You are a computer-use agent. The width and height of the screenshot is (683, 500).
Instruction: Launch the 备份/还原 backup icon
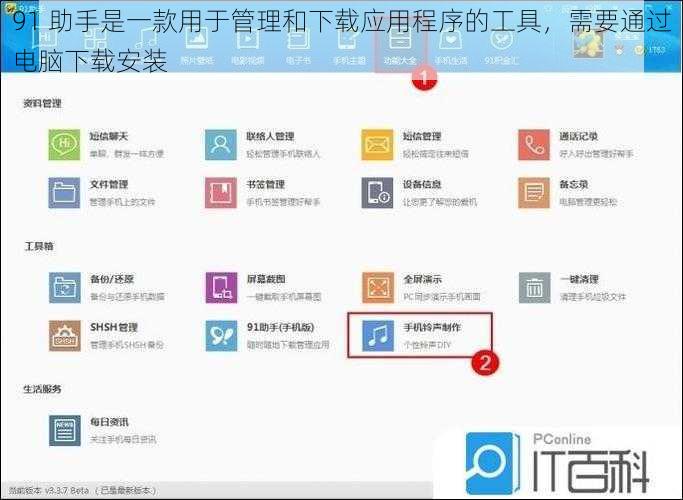click(64, 287)
